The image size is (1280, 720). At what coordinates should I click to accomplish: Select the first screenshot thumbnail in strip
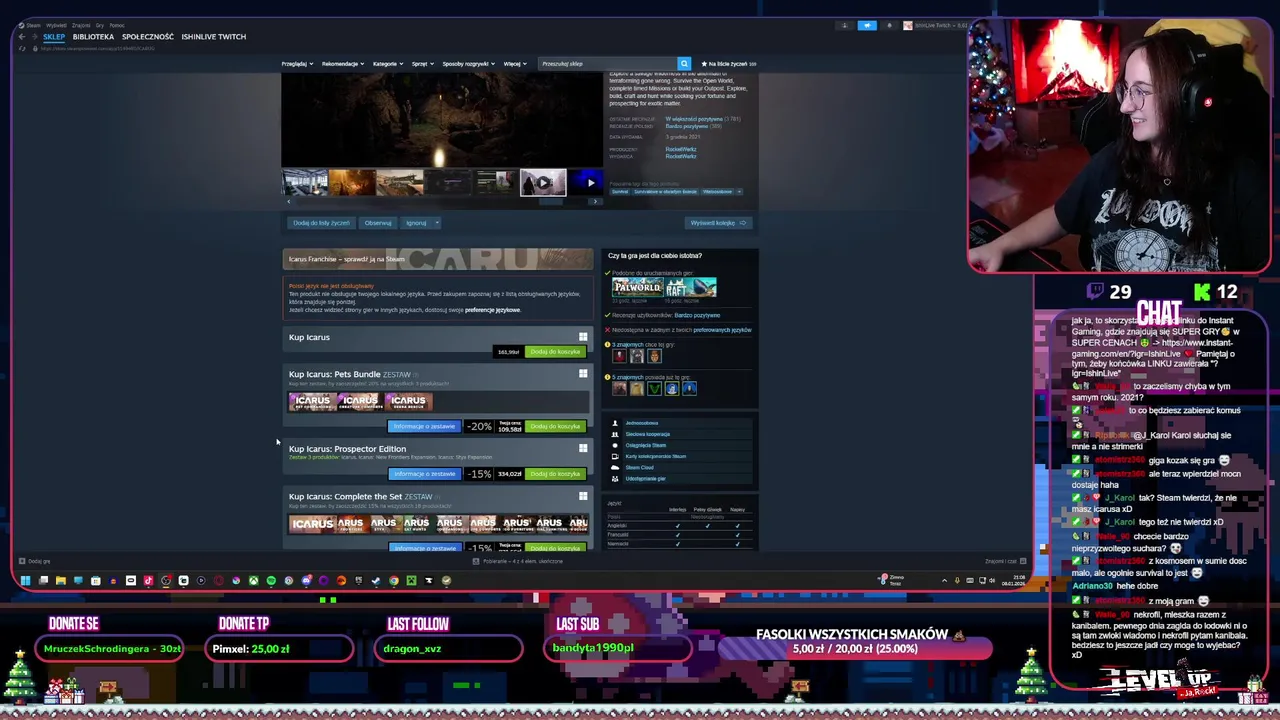tap(305, 182)
